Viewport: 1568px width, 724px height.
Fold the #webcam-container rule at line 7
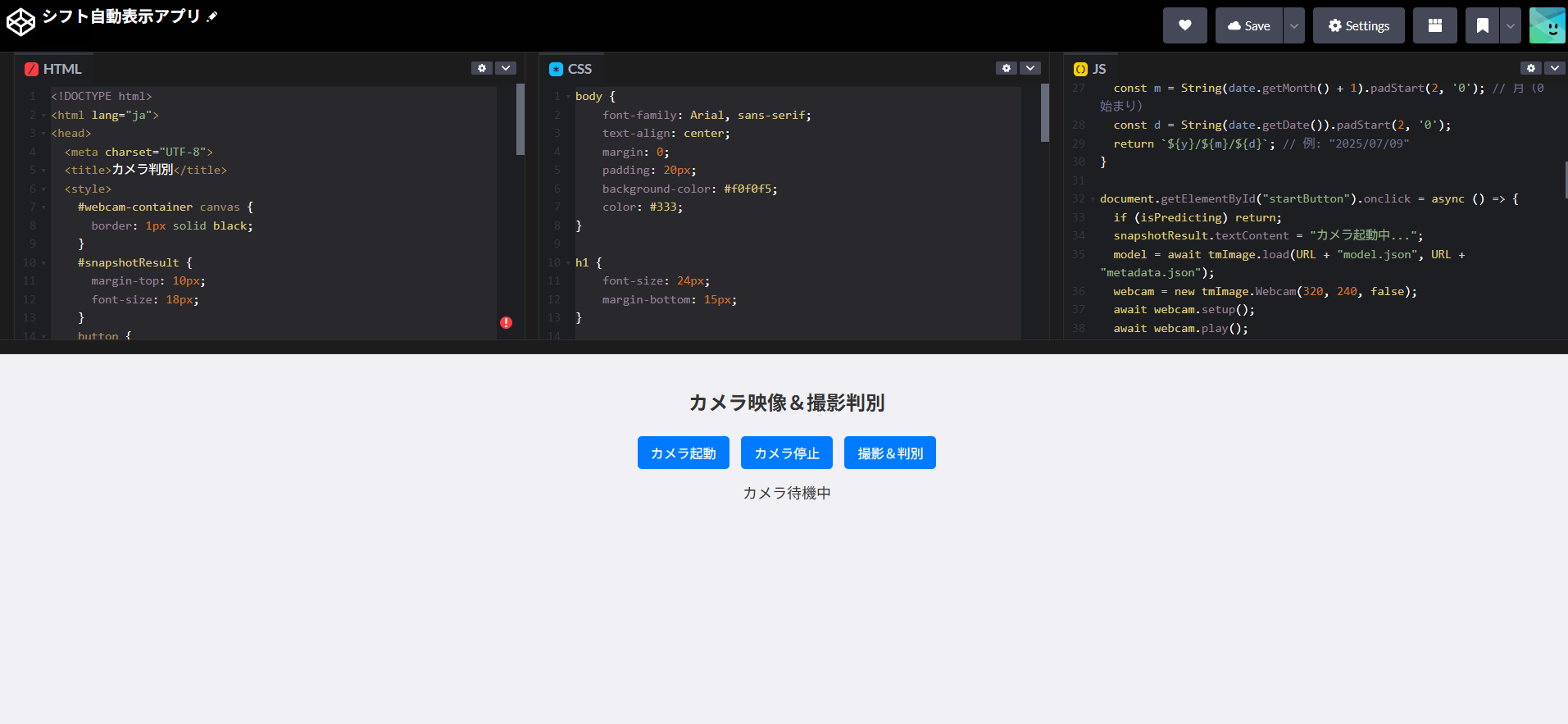point(43,207)
